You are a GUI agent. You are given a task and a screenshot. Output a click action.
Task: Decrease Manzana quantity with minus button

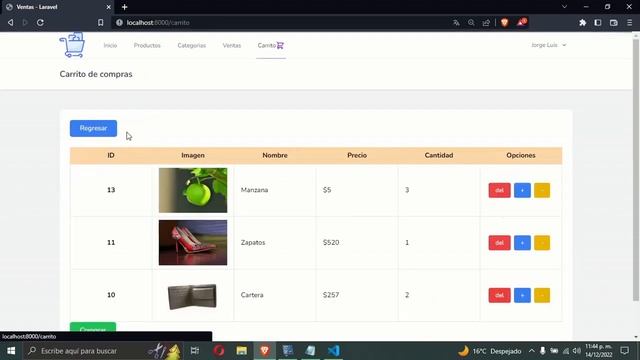(x=542, y=190)
